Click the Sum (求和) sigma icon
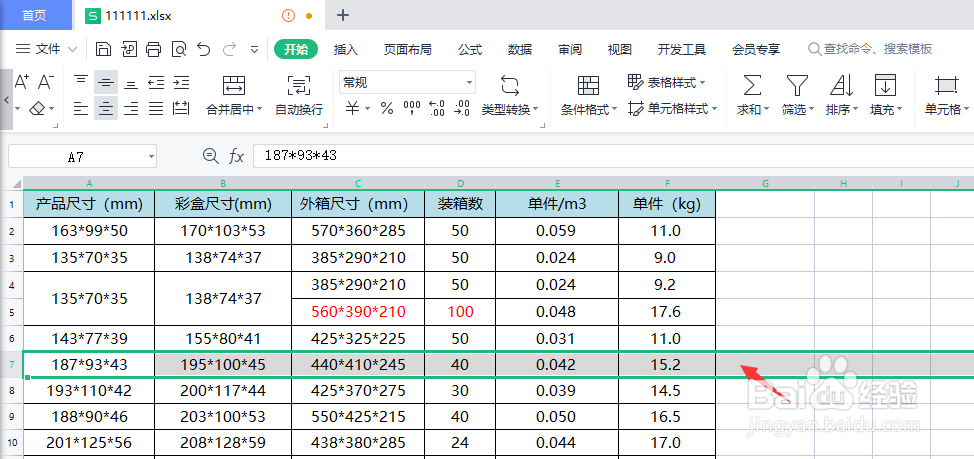This screenshot has height=459, width=974. pyautogui.click(x=753, y=84)
